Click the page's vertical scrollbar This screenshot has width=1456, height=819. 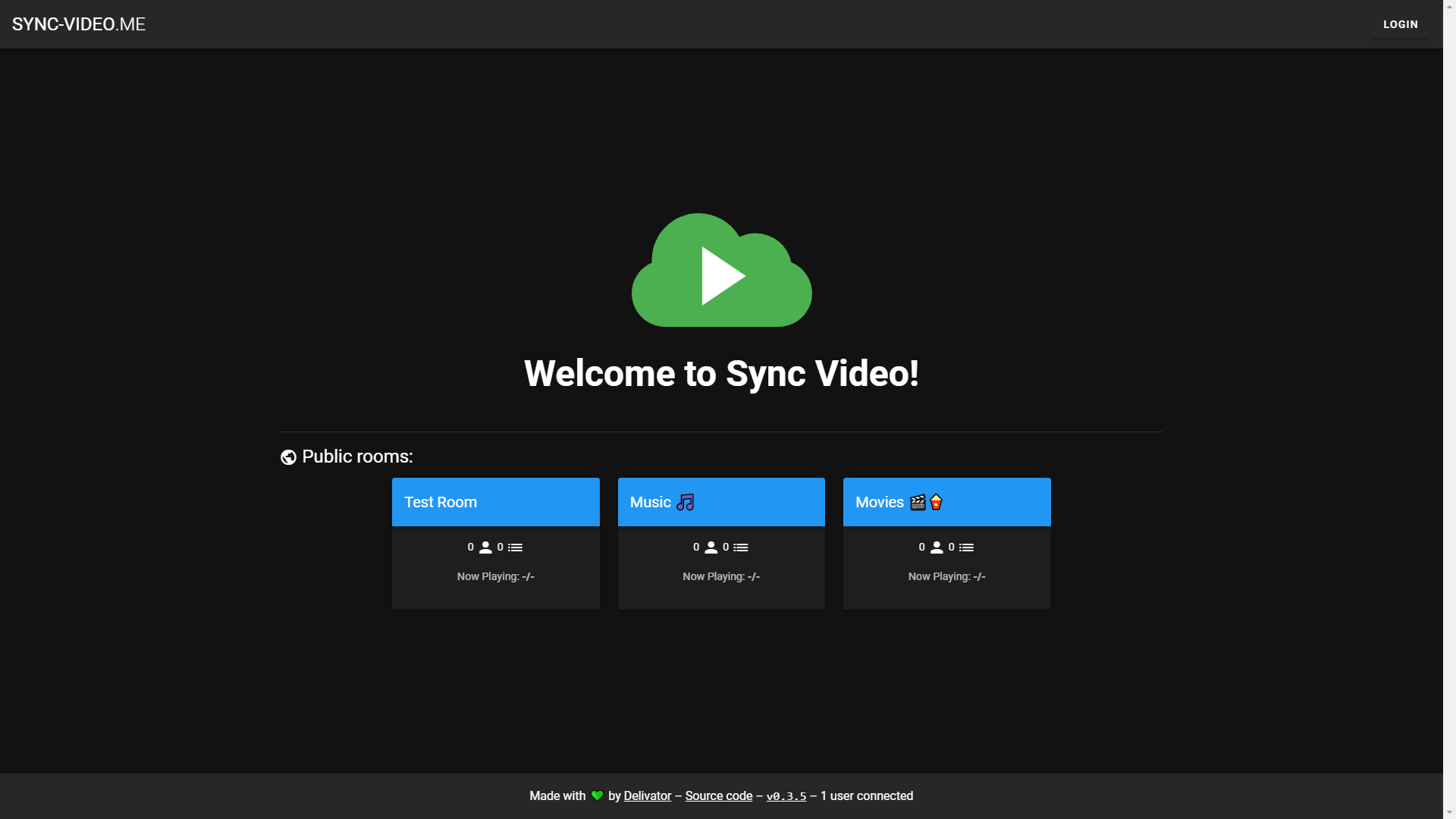1449,409
